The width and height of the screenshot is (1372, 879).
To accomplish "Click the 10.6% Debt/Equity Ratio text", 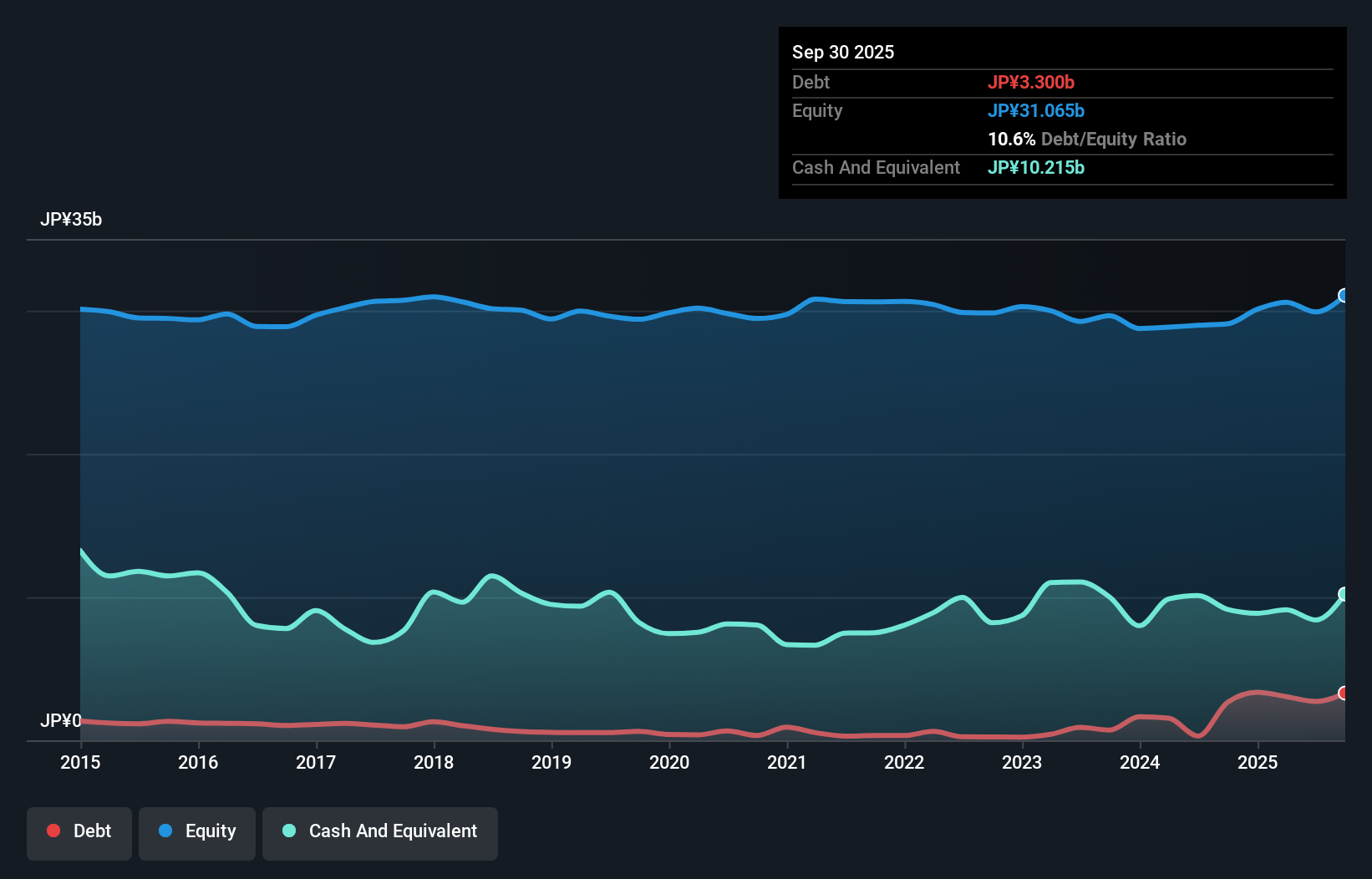I will (x=1087, y=139).
